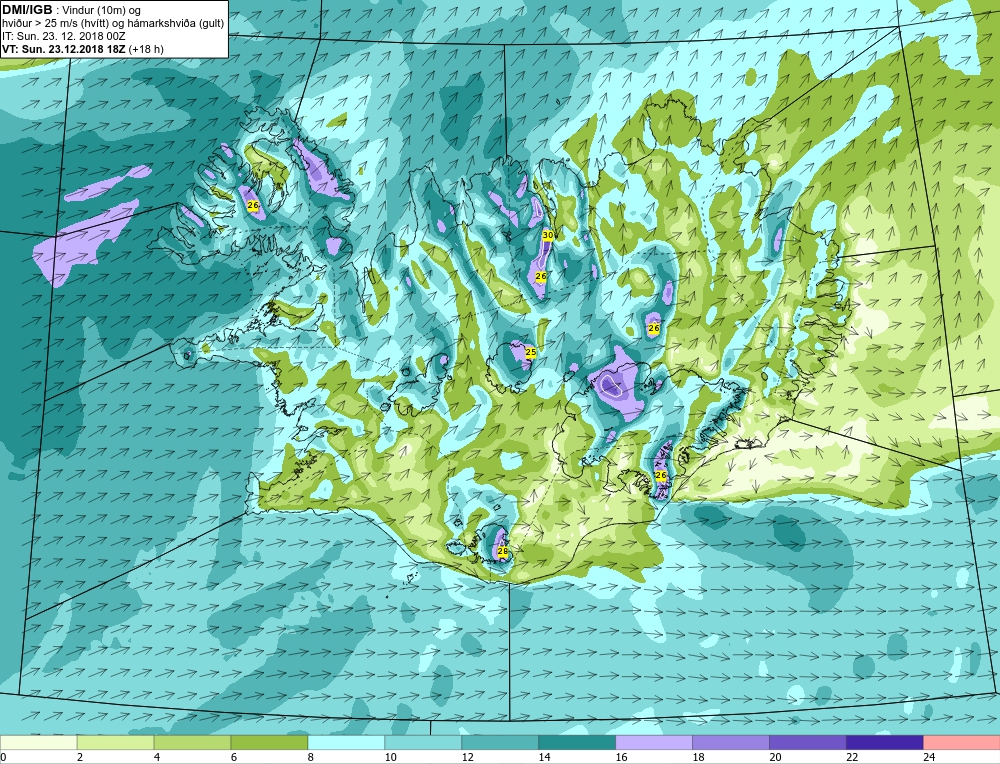This screenshot has width=1000, height=764.
Task: Click the light green 2–4 legend swatch
Action: coord(115,742)
